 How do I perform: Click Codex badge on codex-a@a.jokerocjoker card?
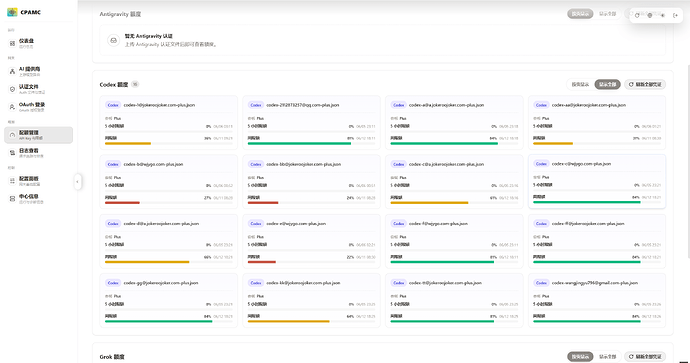pos(399,105)
